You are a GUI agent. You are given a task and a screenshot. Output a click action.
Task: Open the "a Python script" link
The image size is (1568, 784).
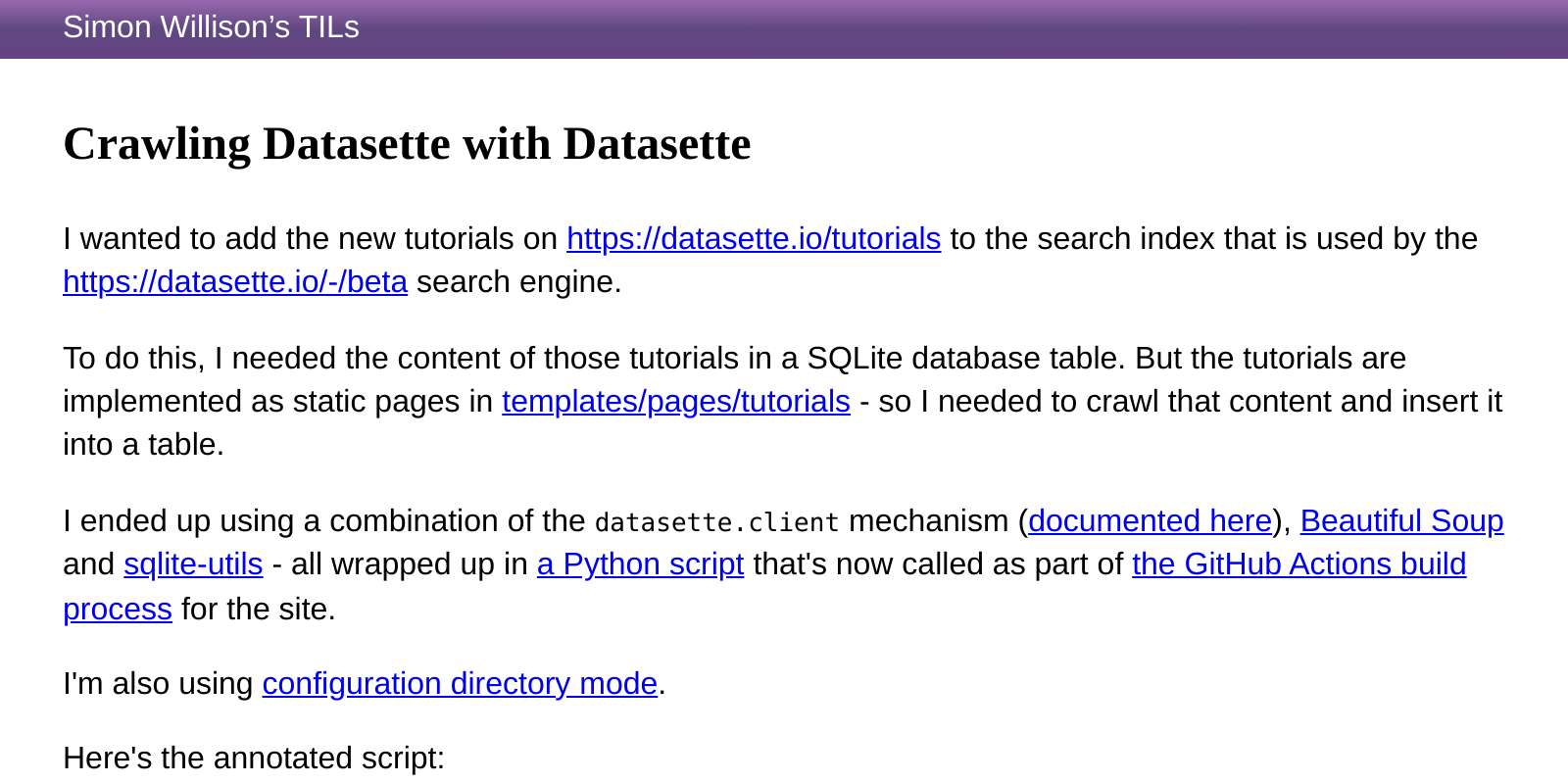640,563
